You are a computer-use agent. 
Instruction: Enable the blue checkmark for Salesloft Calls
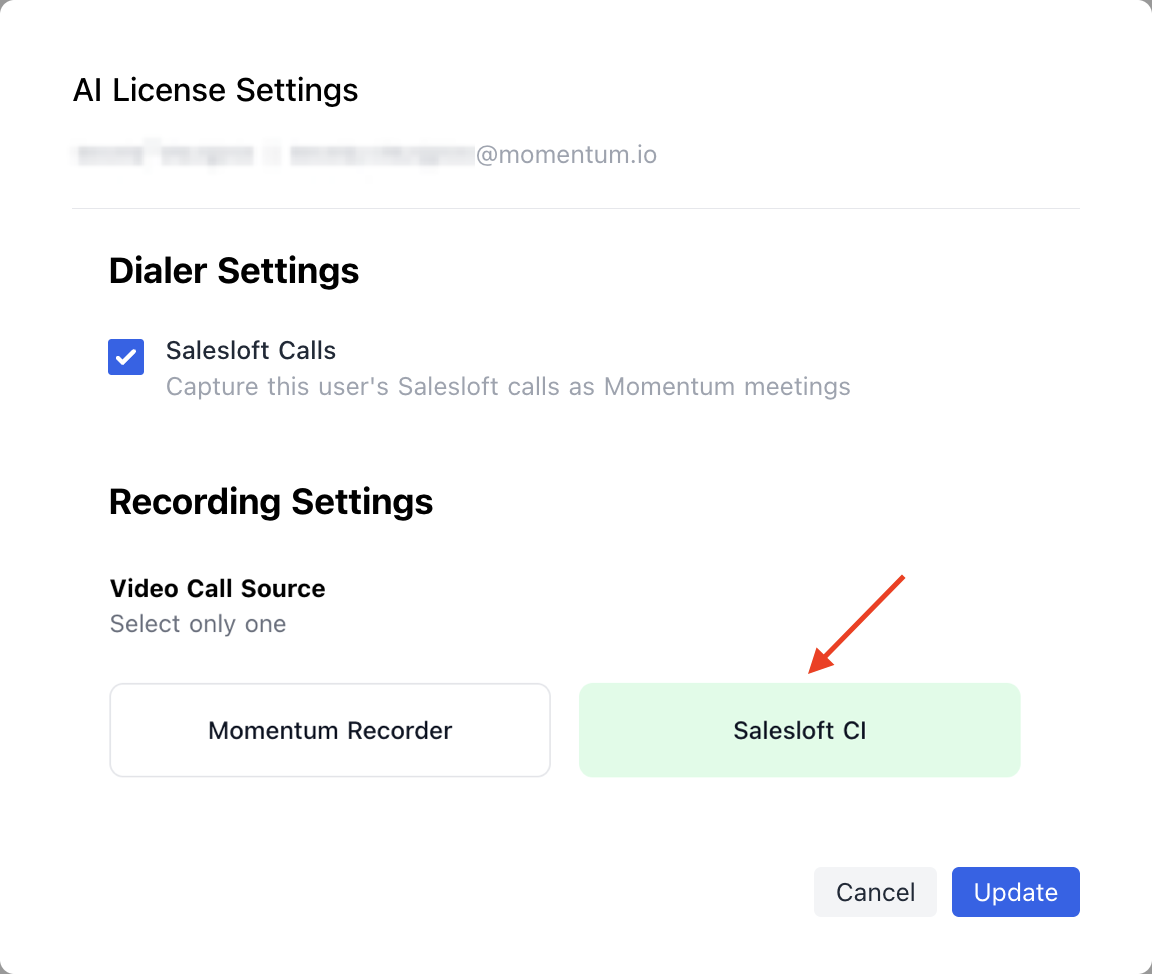click(126, 357)
